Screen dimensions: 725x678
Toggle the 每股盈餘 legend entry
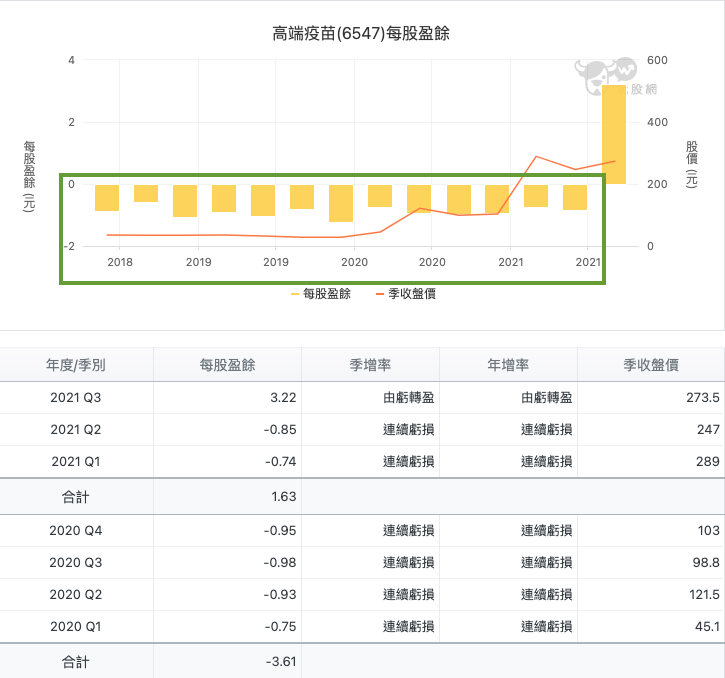click(x=321, y=294)
